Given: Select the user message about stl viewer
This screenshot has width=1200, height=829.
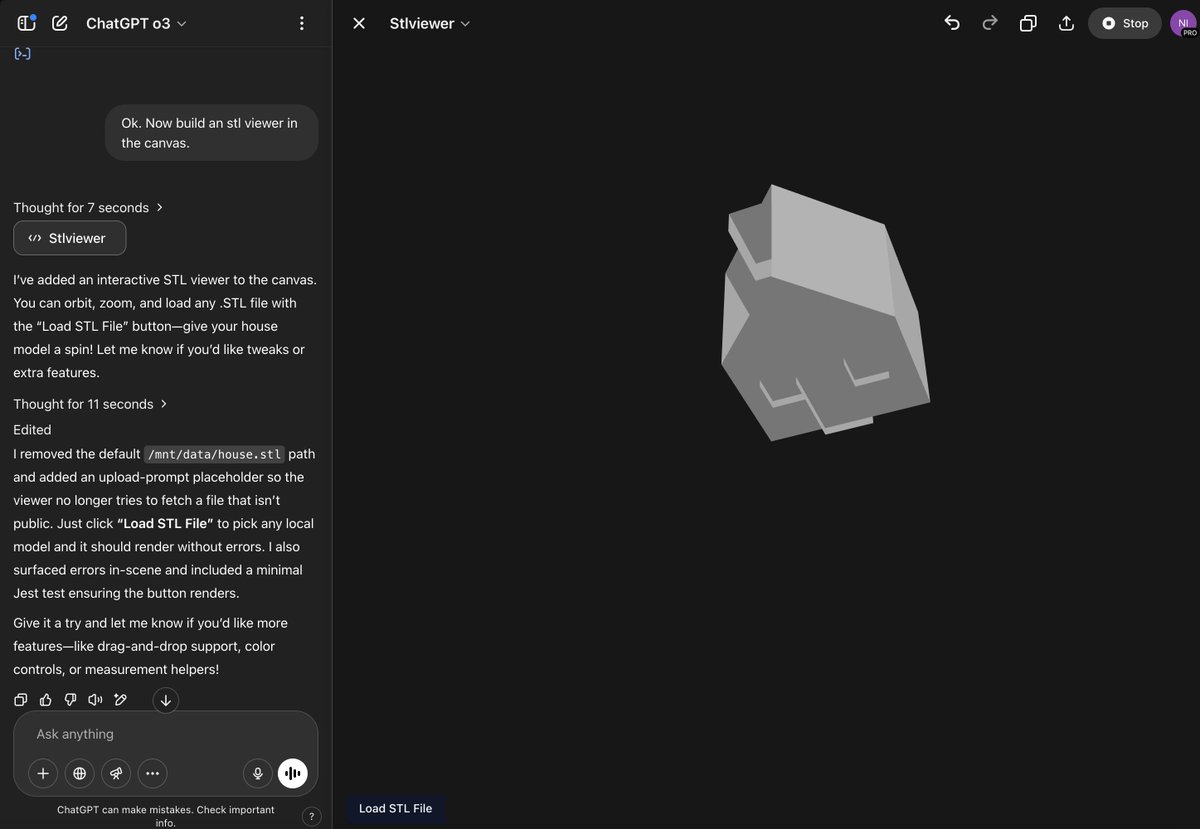Looking at the screenshot, I should click(211, 133).
